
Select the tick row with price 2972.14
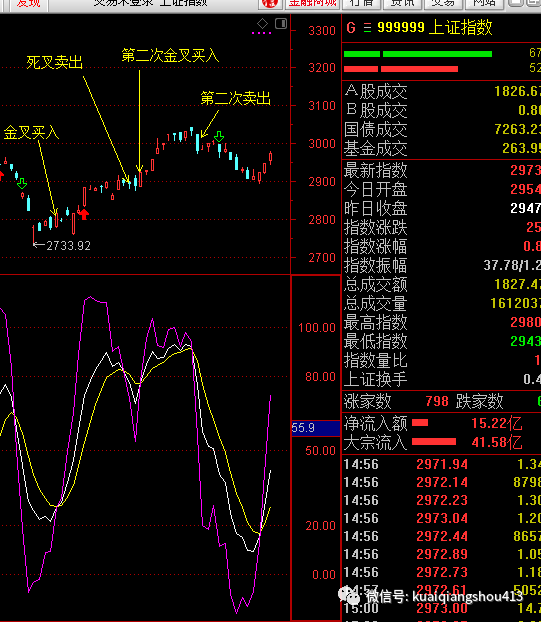(441, 482)
